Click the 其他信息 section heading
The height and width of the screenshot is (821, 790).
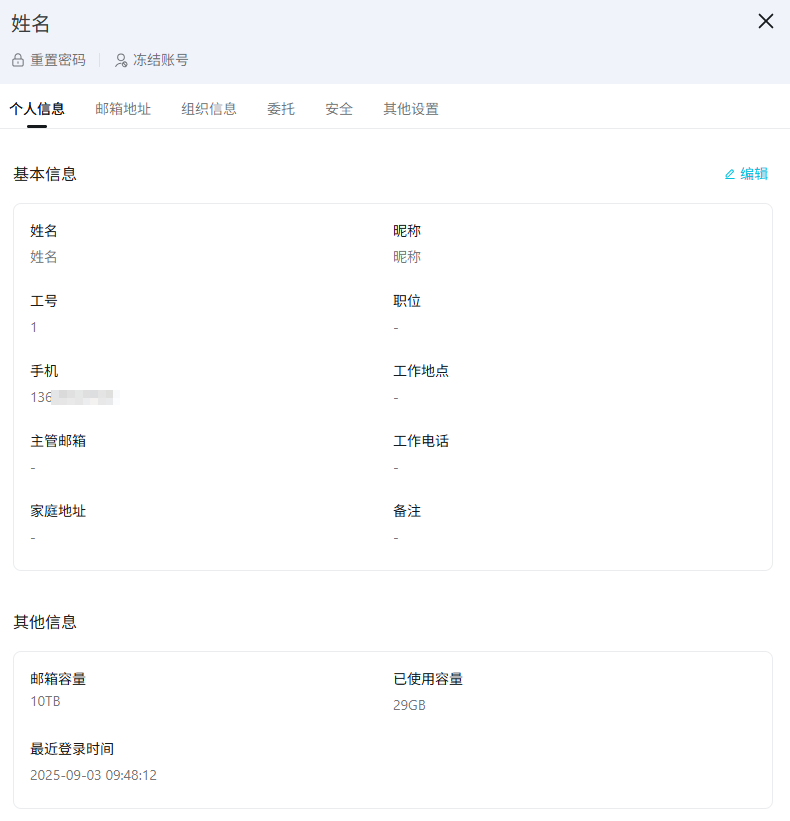[x=45, y=622]
